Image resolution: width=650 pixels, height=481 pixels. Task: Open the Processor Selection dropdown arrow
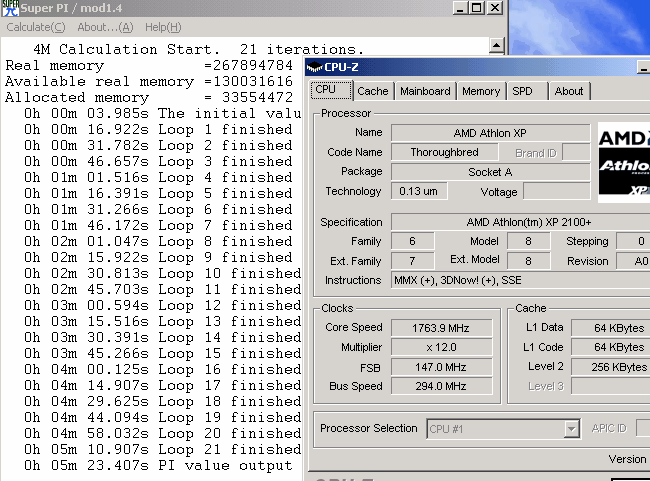coord(572,429)
